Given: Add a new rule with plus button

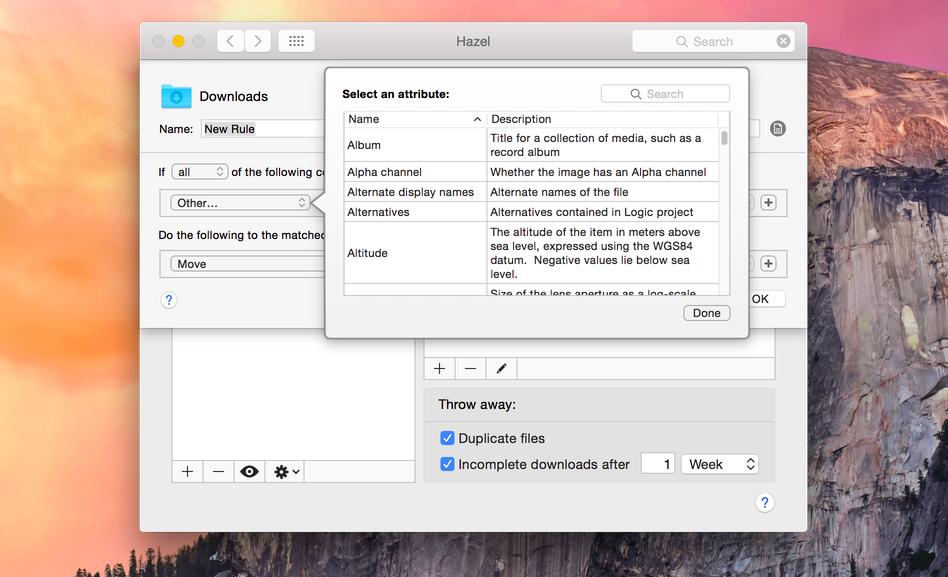Looking at the screenshot, I should coord(440,368).
